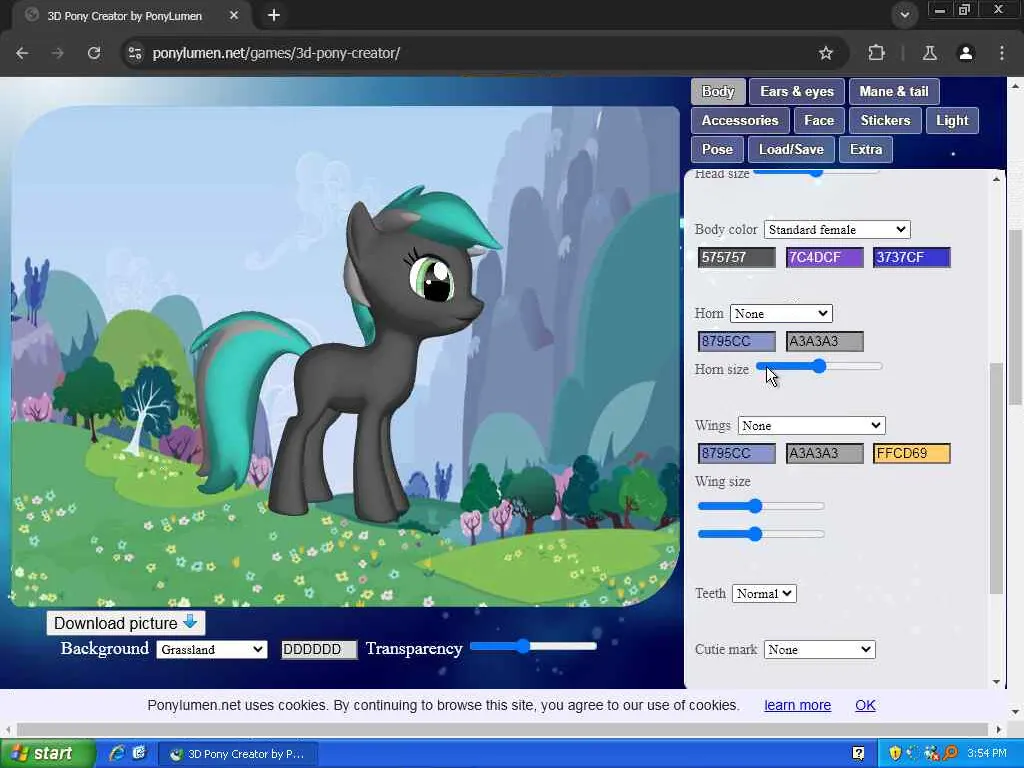The width and height of the screenshot is (1024, 768).
Task: Go back to the previous page
Action: (22, 53)
